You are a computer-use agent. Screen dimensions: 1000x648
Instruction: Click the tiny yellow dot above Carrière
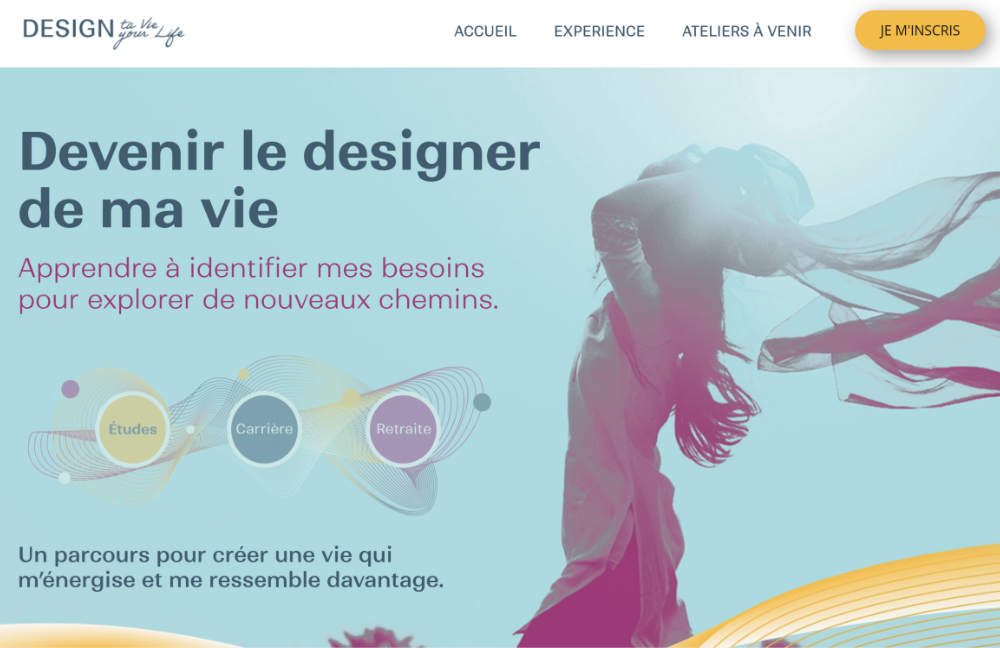[243, 374]
